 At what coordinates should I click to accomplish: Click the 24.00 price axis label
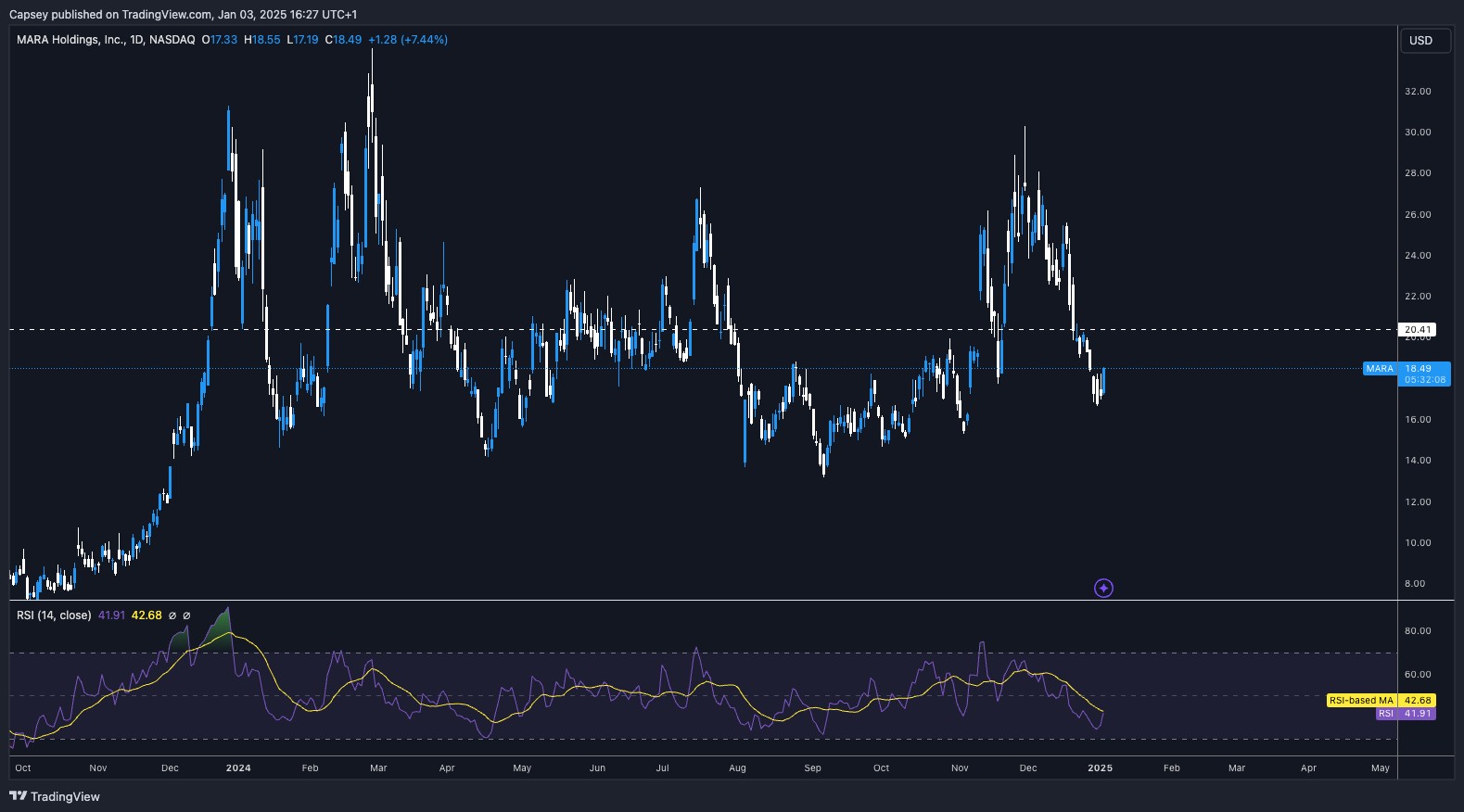tap(1418, 256)
